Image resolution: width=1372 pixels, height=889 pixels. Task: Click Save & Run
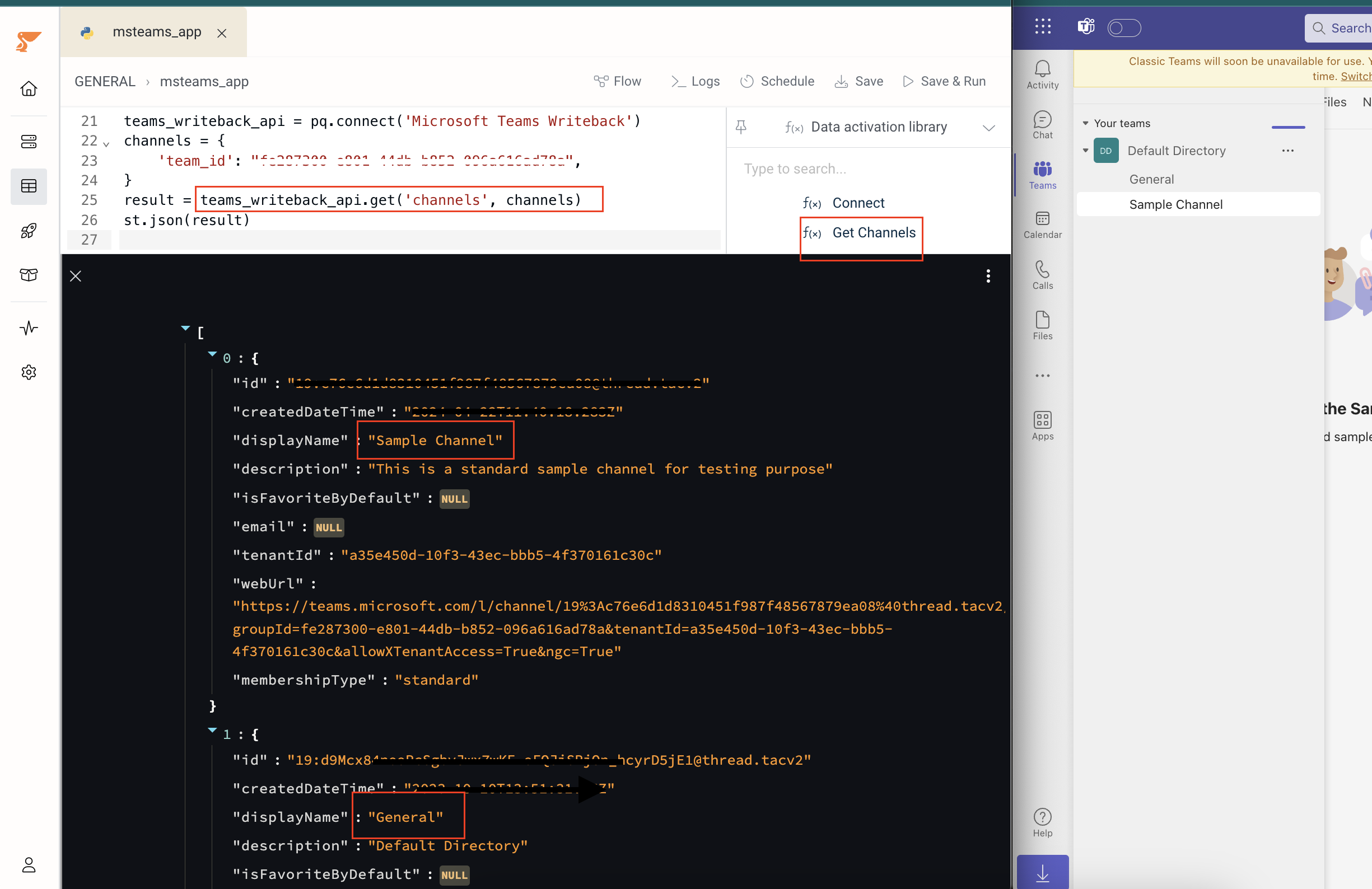click(x=944, y=81)
